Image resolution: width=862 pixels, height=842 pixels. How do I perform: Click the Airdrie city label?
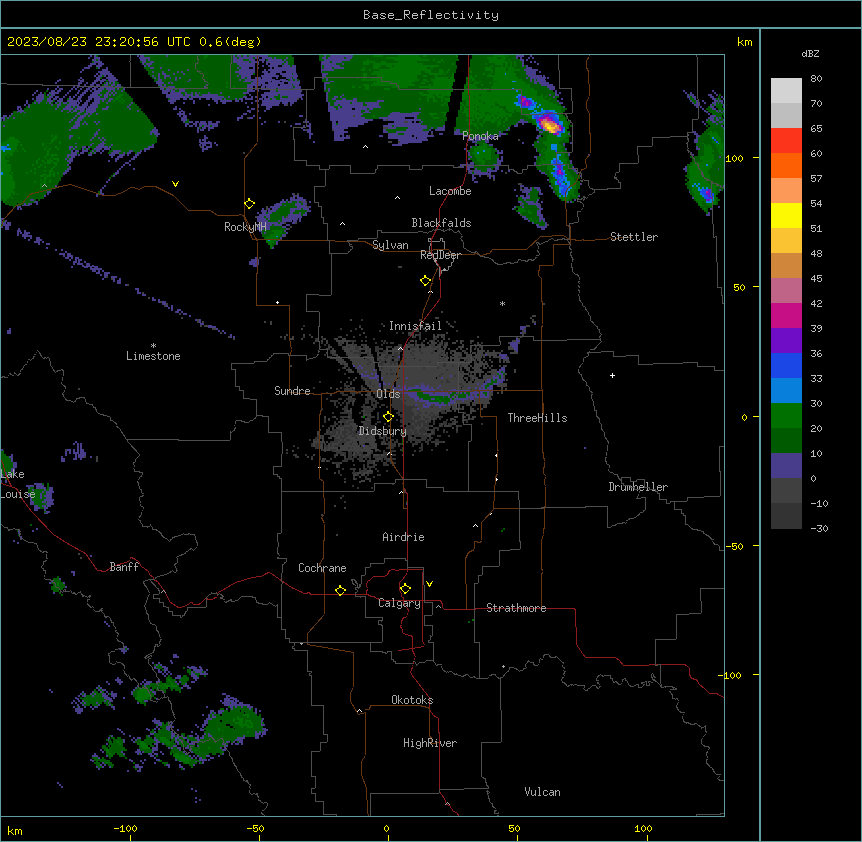404,537
